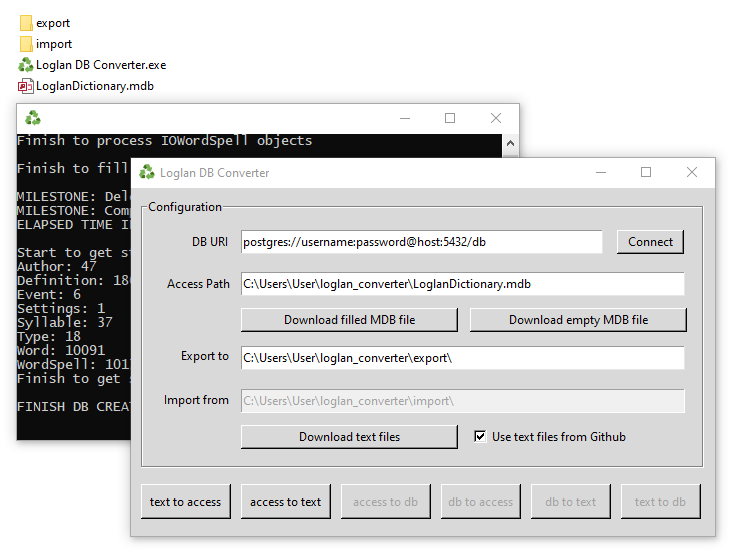
Task: Click the db to access button
Action: (481, 502)
